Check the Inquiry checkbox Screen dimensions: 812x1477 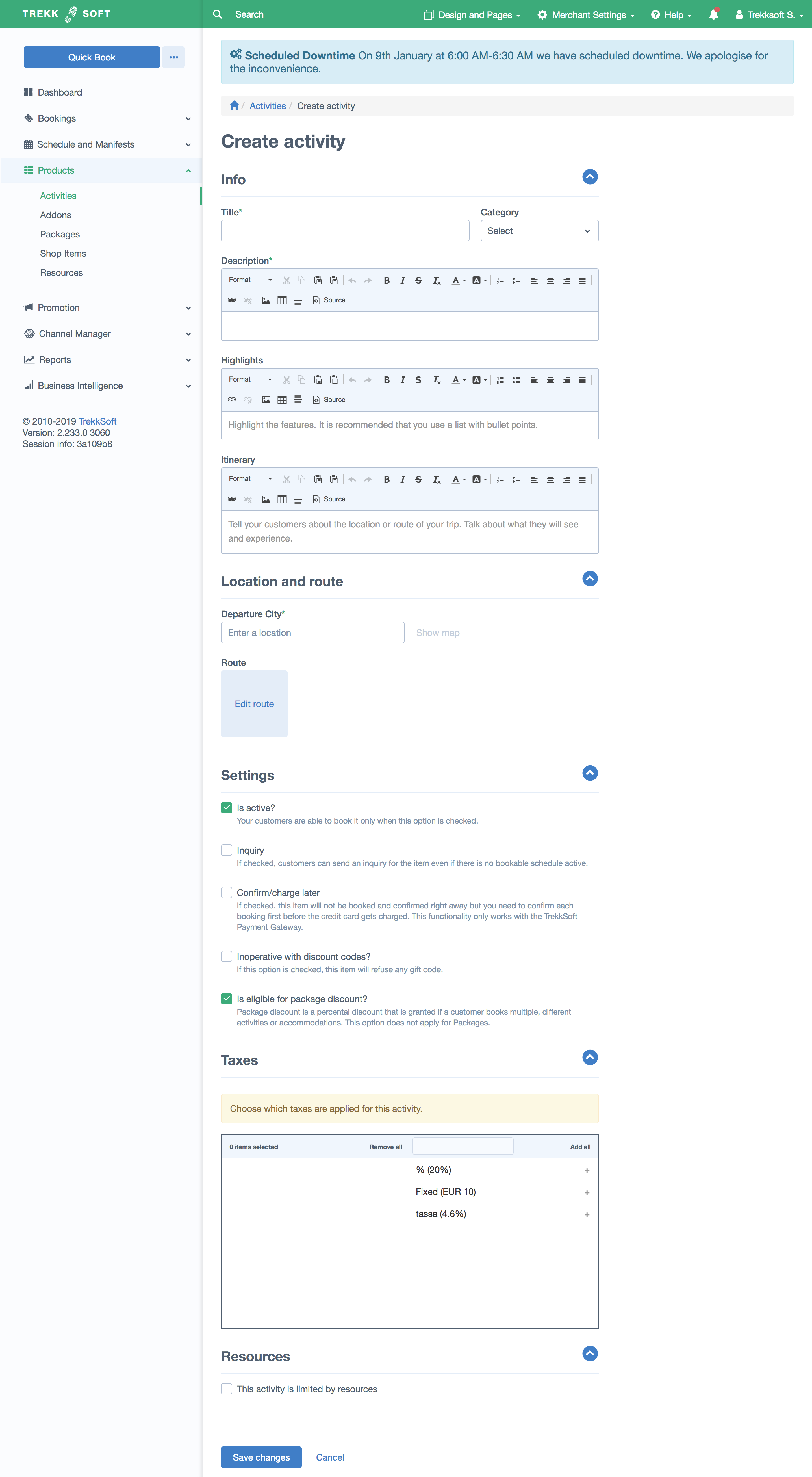pos(227,850)
